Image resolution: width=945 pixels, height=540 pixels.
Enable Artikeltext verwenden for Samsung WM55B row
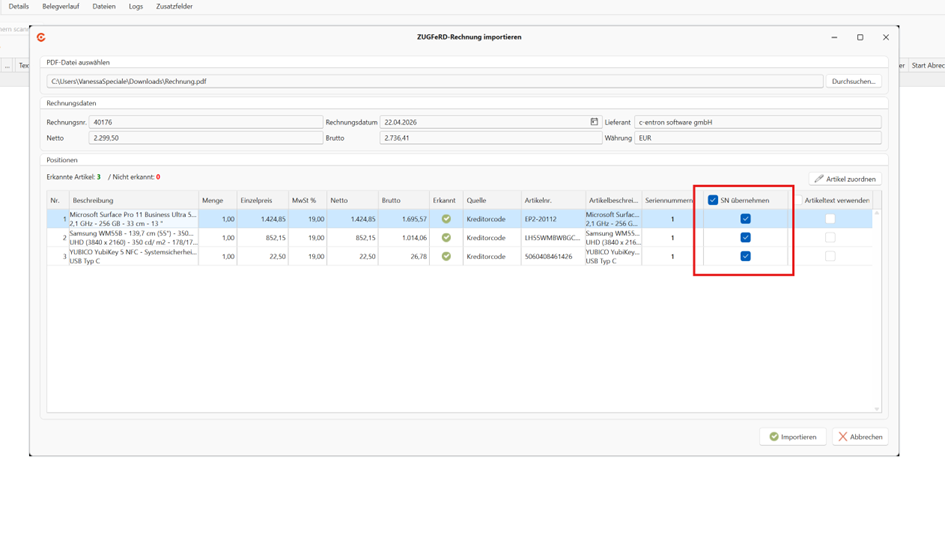(830, 237)
